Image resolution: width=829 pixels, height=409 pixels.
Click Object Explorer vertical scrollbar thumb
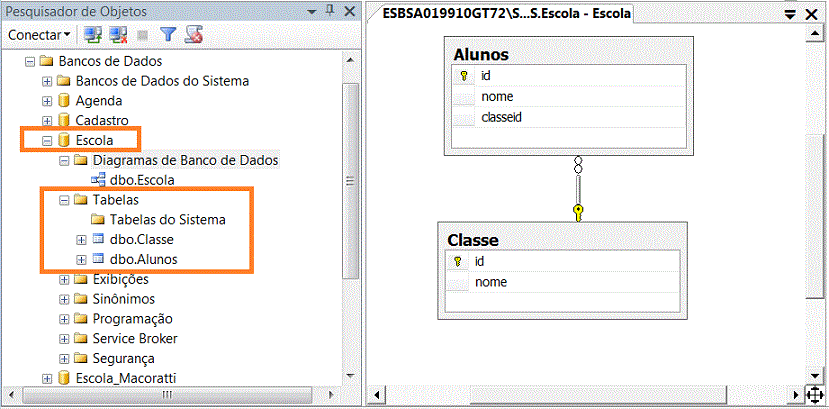[x=350, y=182]
